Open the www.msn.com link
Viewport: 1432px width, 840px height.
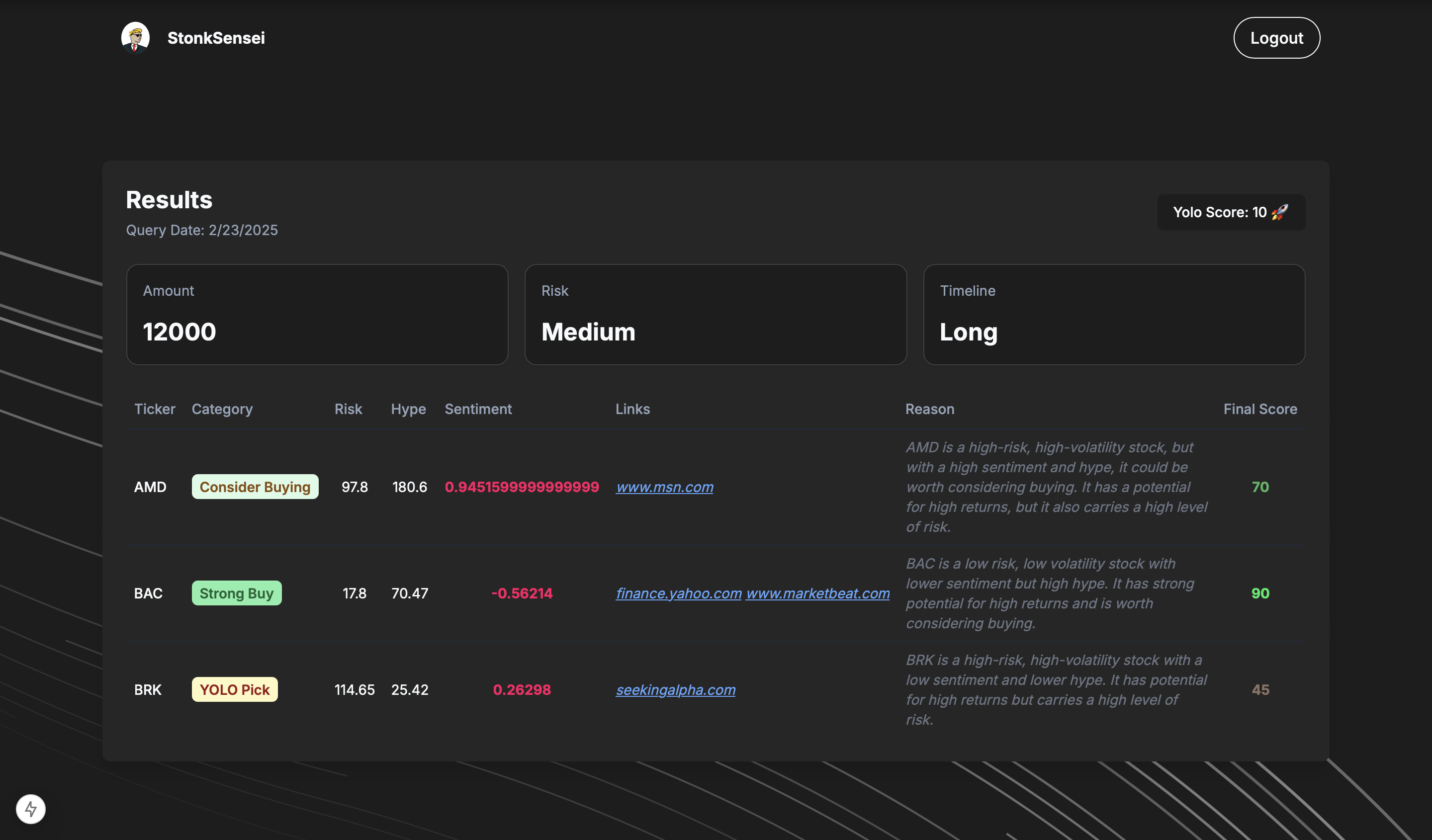(x=664, y=487)
